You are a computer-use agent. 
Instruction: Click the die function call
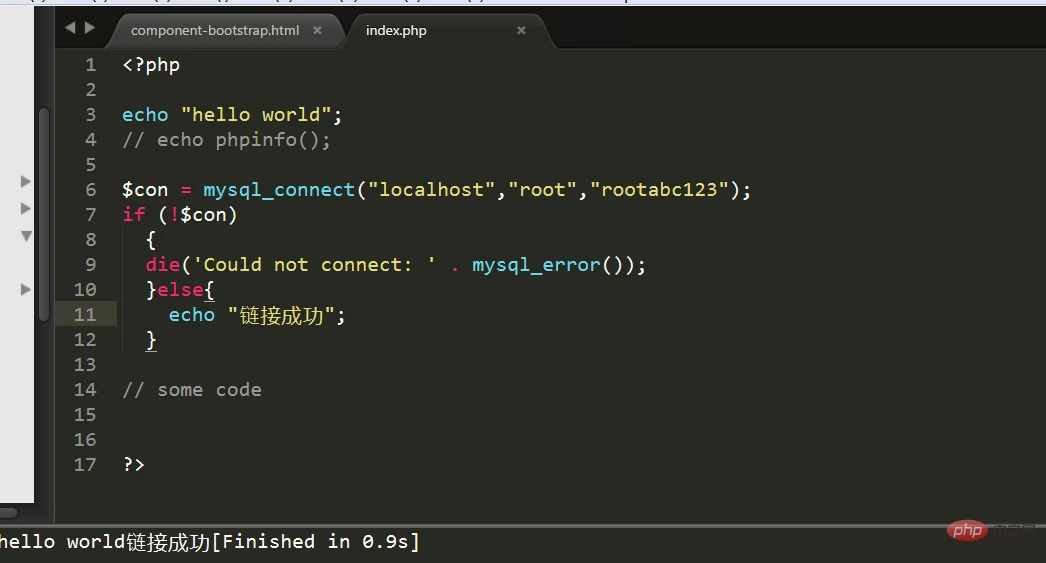pyautogui.click(x=163, y=265)
